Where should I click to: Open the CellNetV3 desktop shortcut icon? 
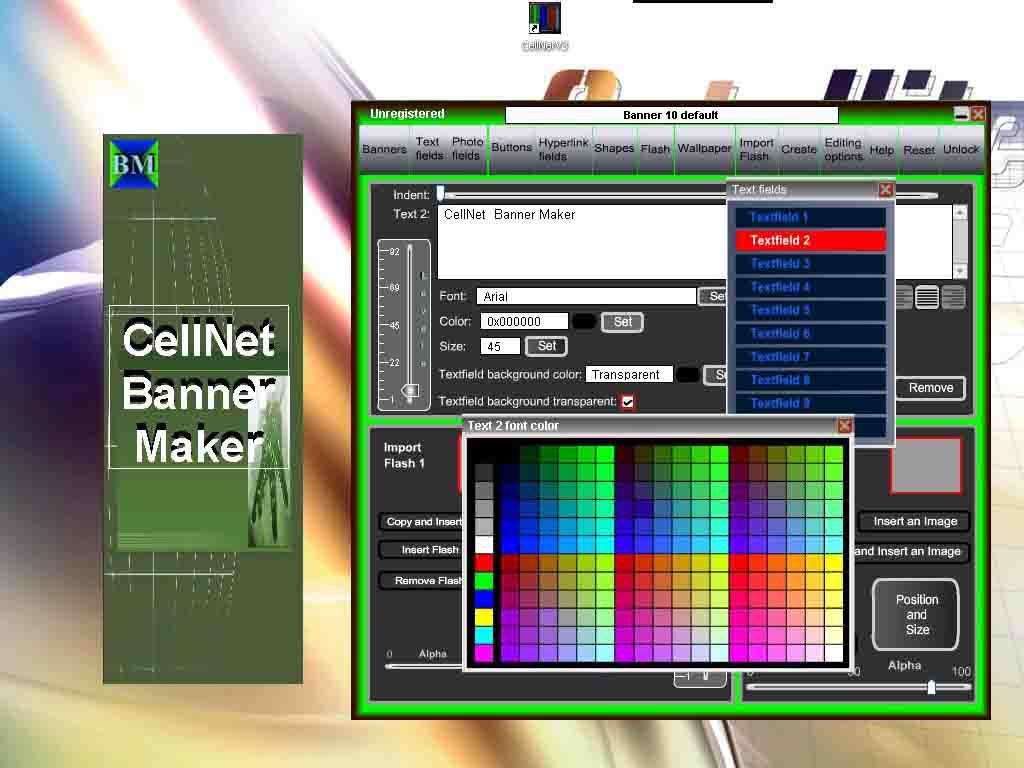point(545,25)
